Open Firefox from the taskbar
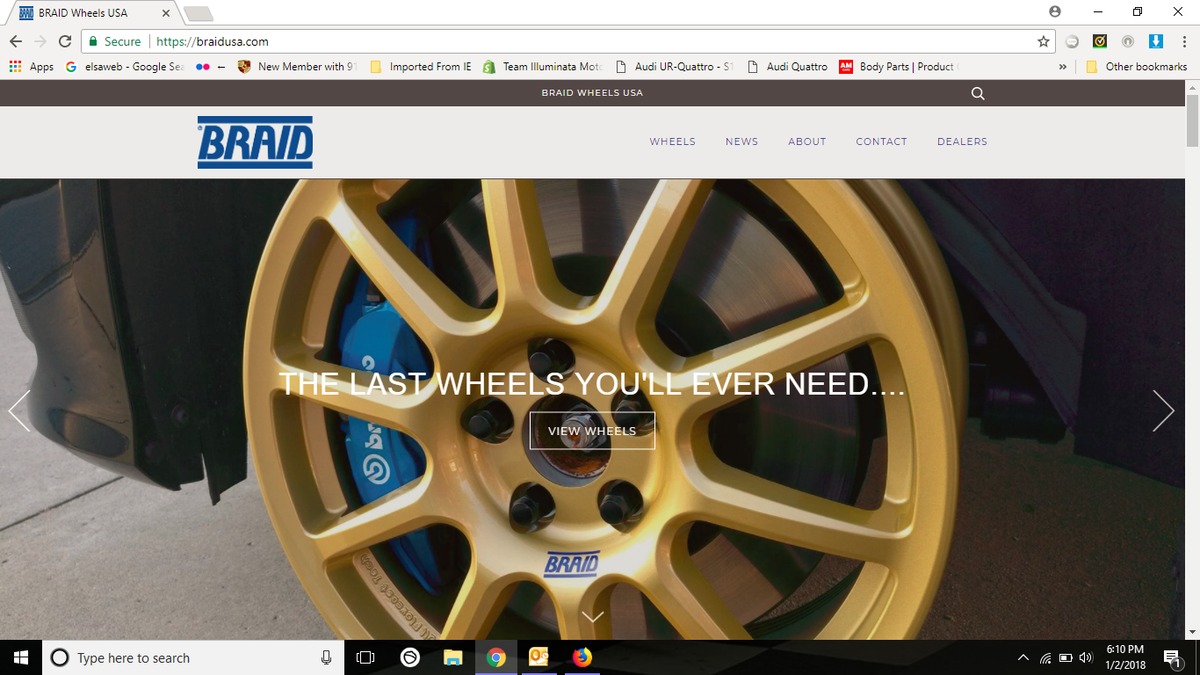Image resolution: width=1200 pixels, height=675 pixels. tap(582, 657)
